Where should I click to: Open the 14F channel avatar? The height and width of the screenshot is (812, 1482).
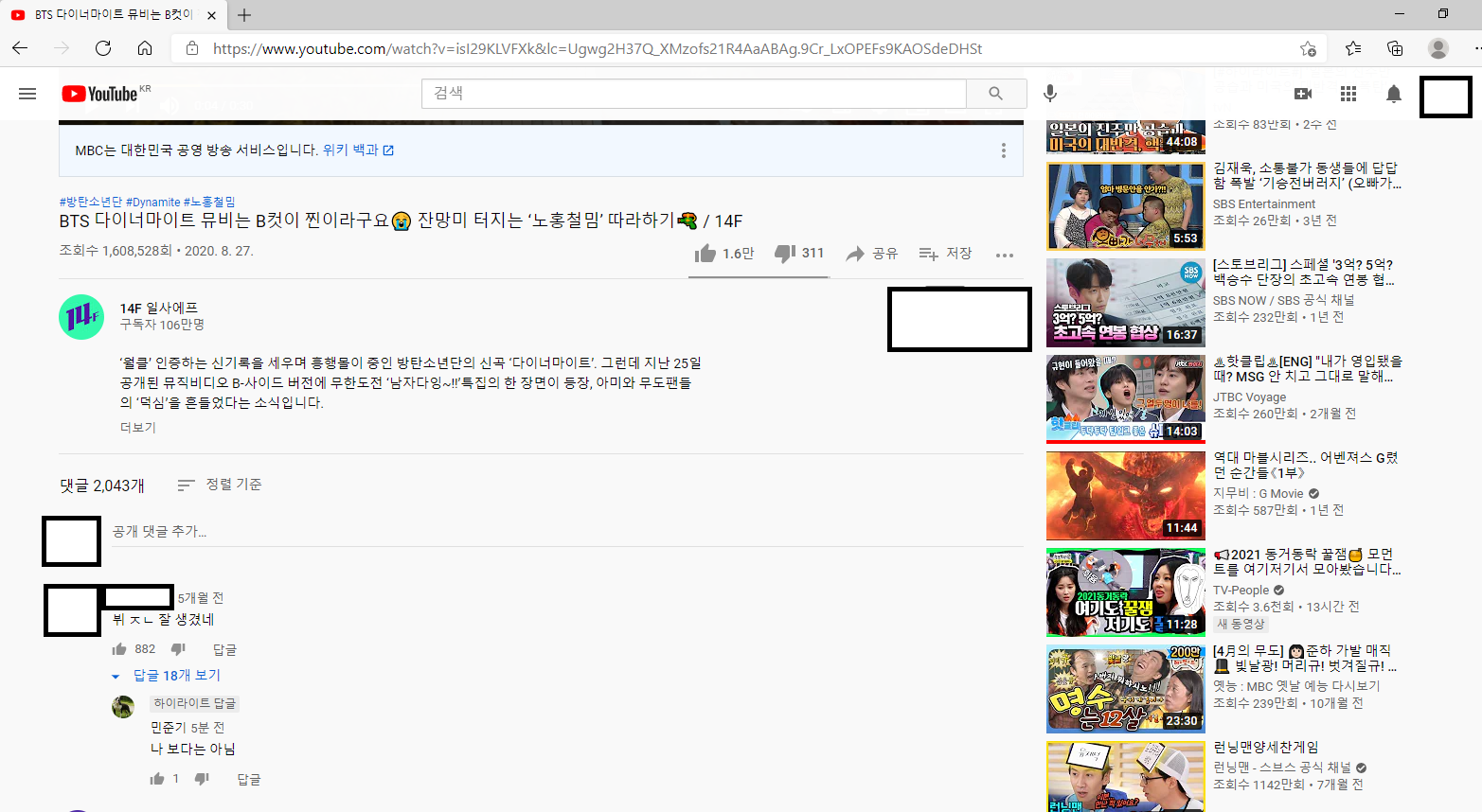point(81,317)
